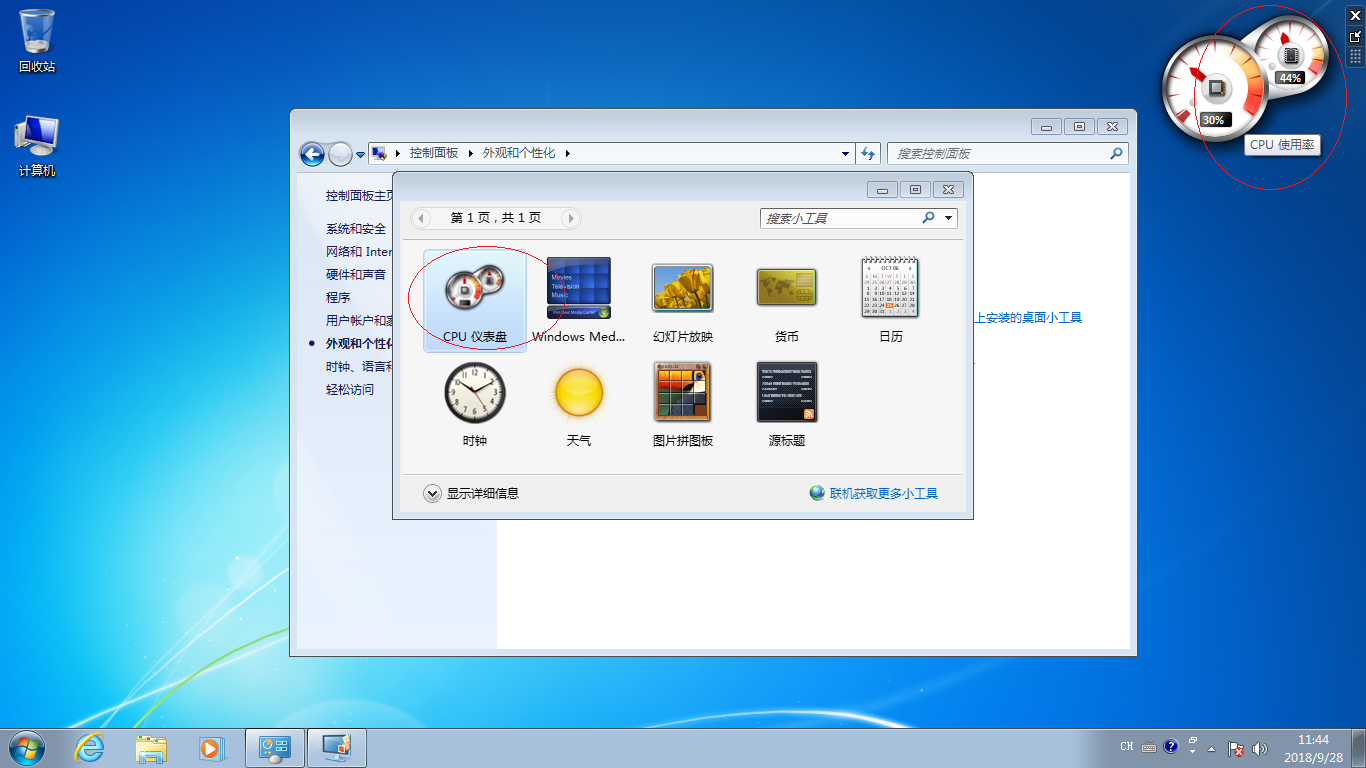Click the larger size button on CPU gadget

point(1356,36)
